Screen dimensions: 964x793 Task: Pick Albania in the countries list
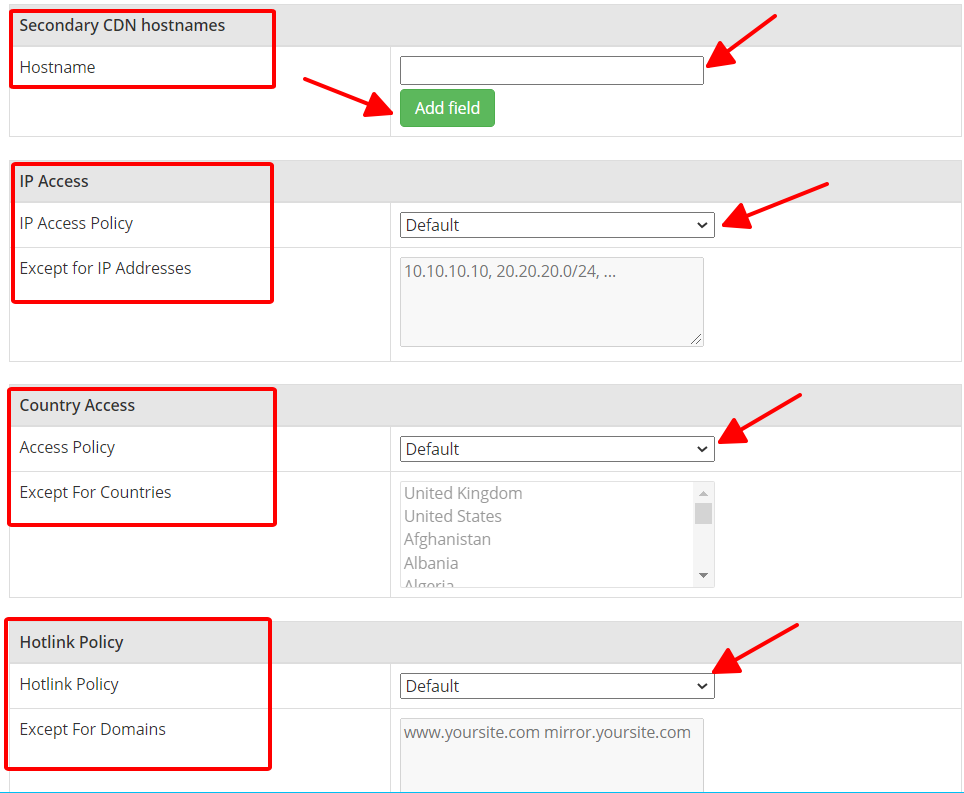431,563
